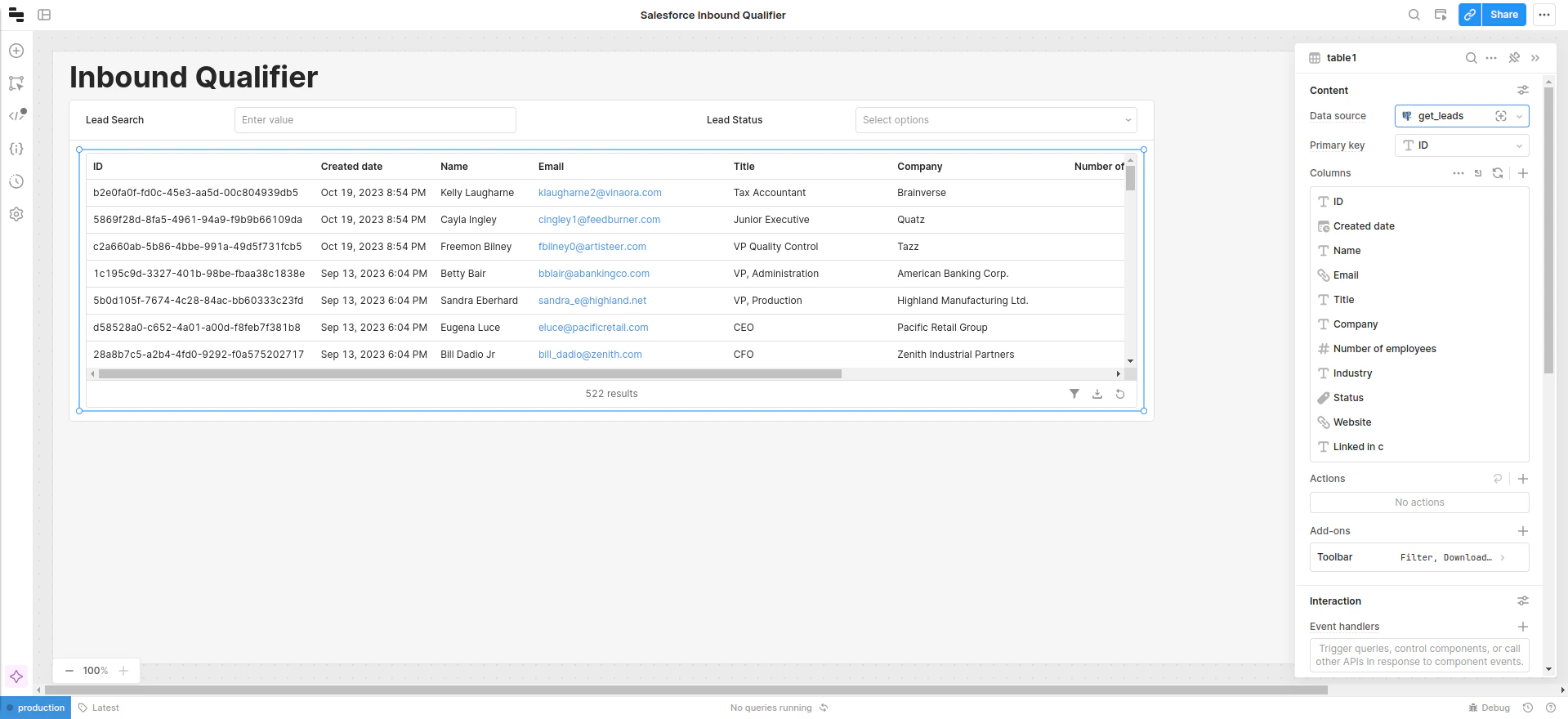
Task: Collapse the inspector with double chevron
Action: 1535,58
